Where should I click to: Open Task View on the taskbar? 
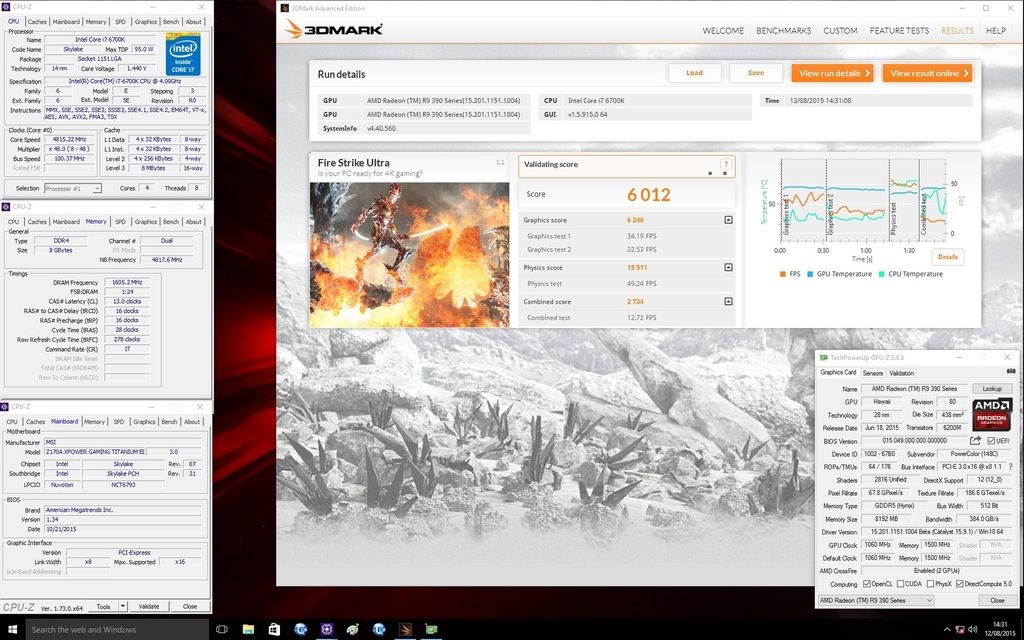coord(221,630)
